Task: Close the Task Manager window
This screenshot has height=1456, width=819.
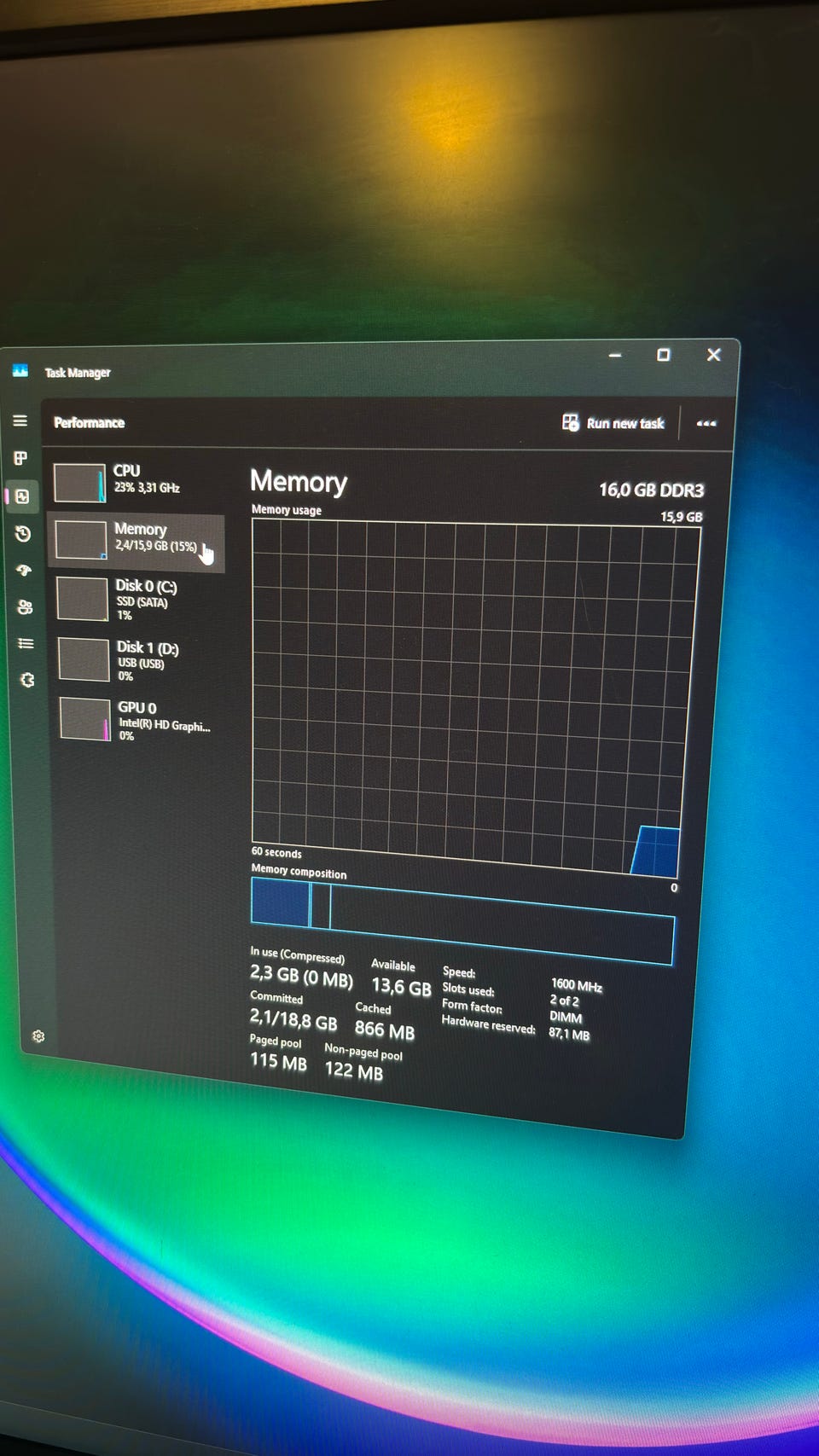Action: (x=714, y=355)
